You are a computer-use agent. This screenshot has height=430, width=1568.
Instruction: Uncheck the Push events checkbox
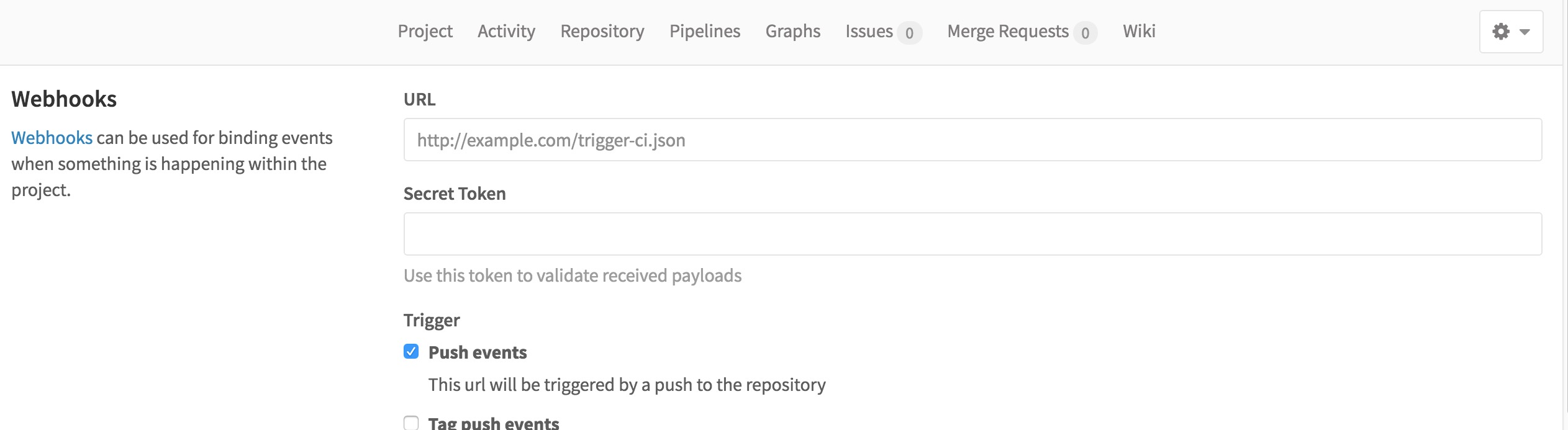(411, 352)
